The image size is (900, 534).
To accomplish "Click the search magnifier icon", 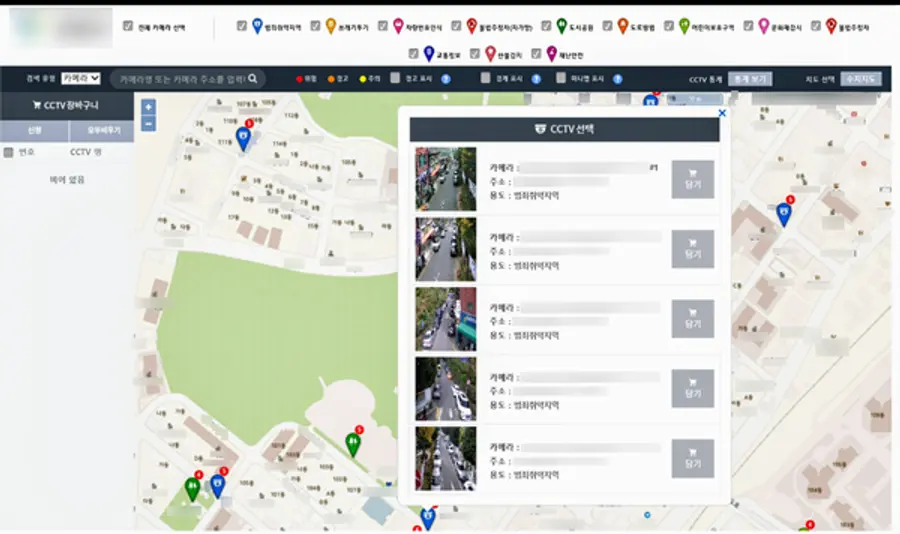I will tap(252, 78).
